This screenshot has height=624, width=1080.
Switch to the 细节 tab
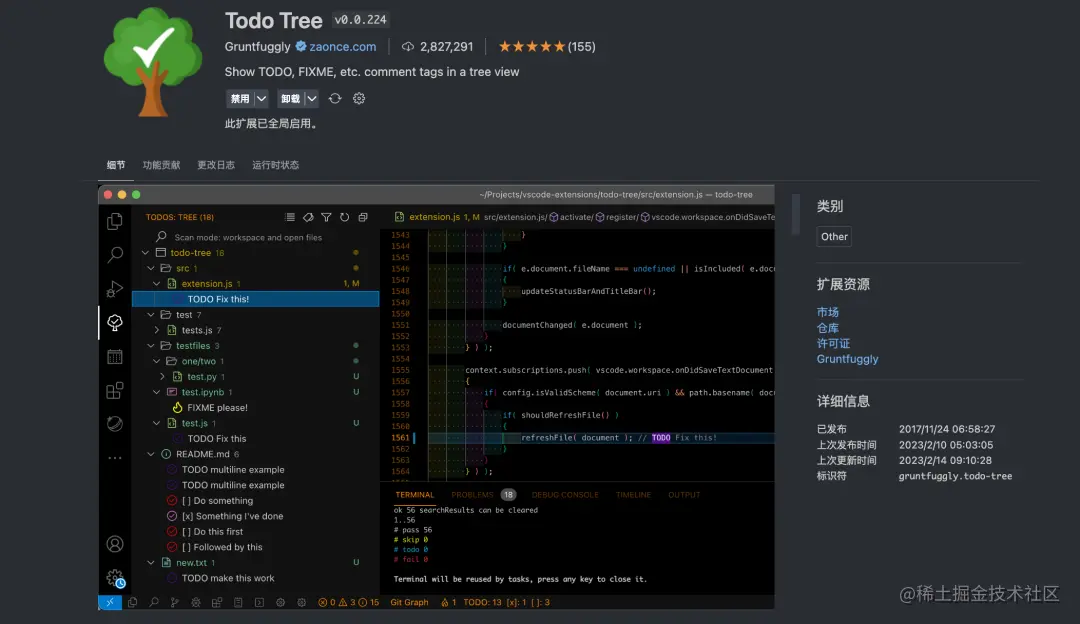click(116, 165)
